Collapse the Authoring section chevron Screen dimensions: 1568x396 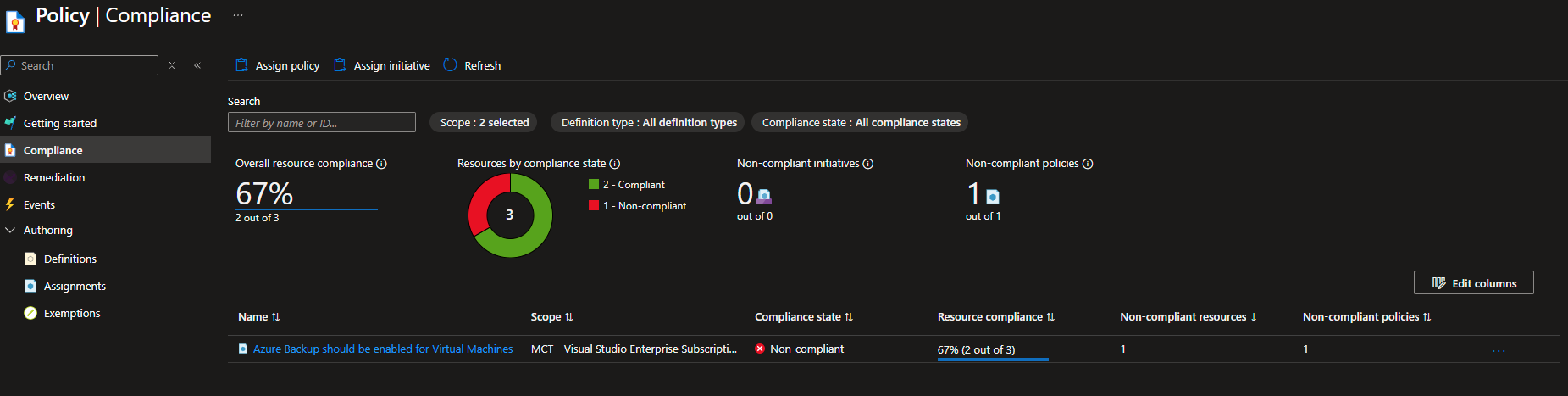click(10, 230)
